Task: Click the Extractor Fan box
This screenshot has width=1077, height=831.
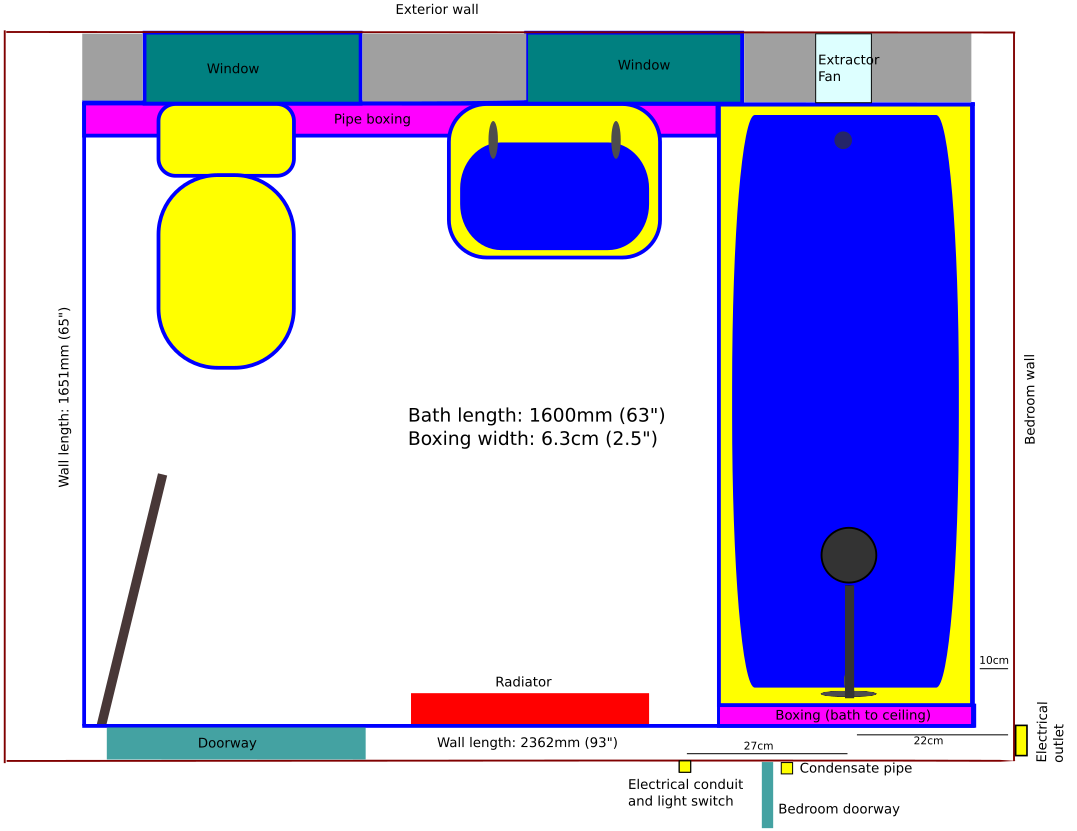Action: click(x=843, y=68)
